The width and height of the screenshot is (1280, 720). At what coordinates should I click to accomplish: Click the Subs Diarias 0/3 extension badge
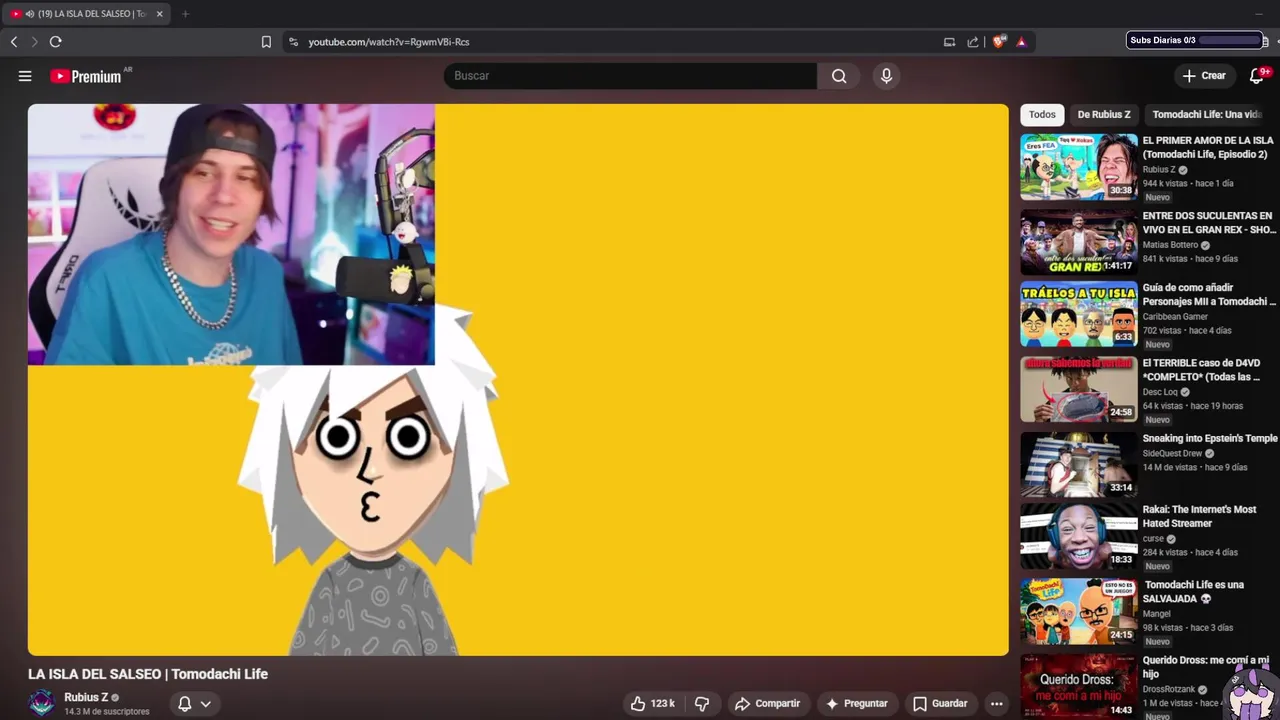click(1195, 40)
